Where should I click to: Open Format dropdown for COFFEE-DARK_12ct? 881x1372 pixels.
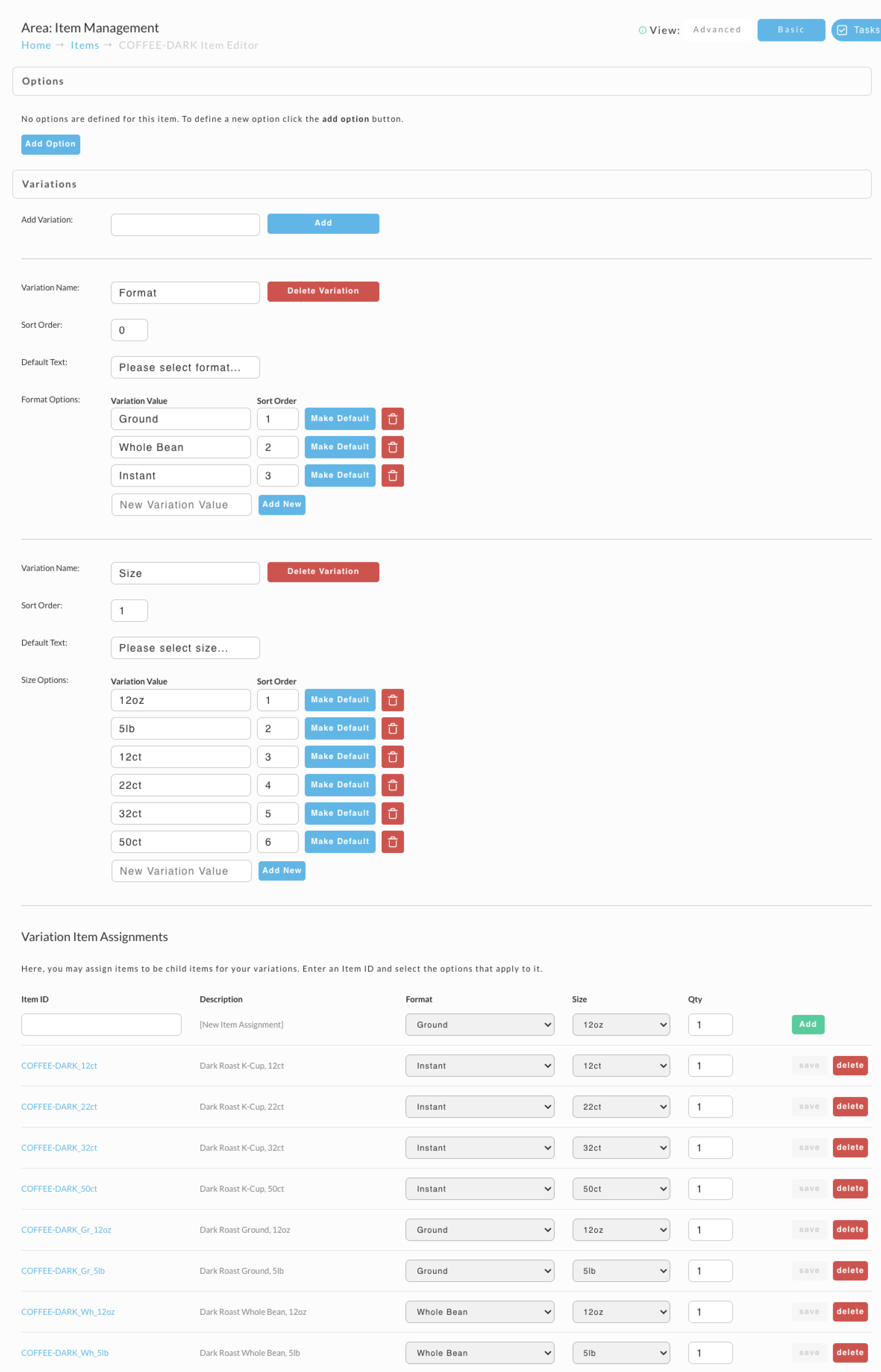[479, 1066]
